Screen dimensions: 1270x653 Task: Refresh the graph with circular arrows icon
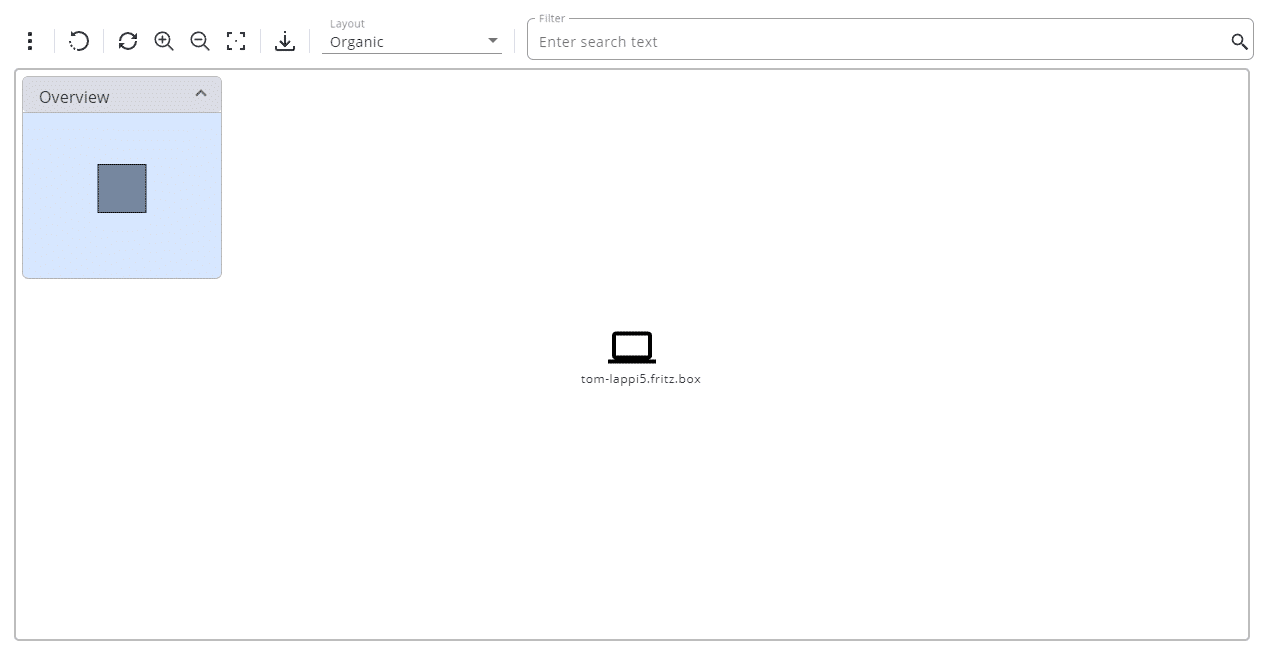[x=128, y=41]
